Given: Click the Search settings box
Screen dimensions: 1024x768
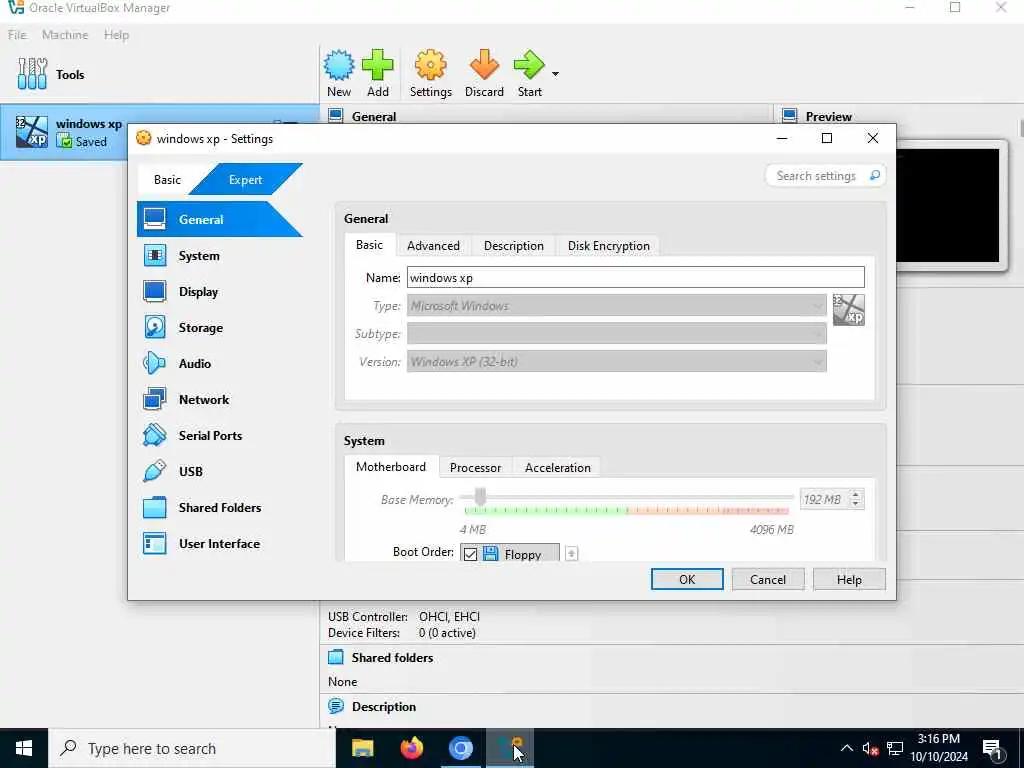Looking at the screenshot, I should click(825, 176).
